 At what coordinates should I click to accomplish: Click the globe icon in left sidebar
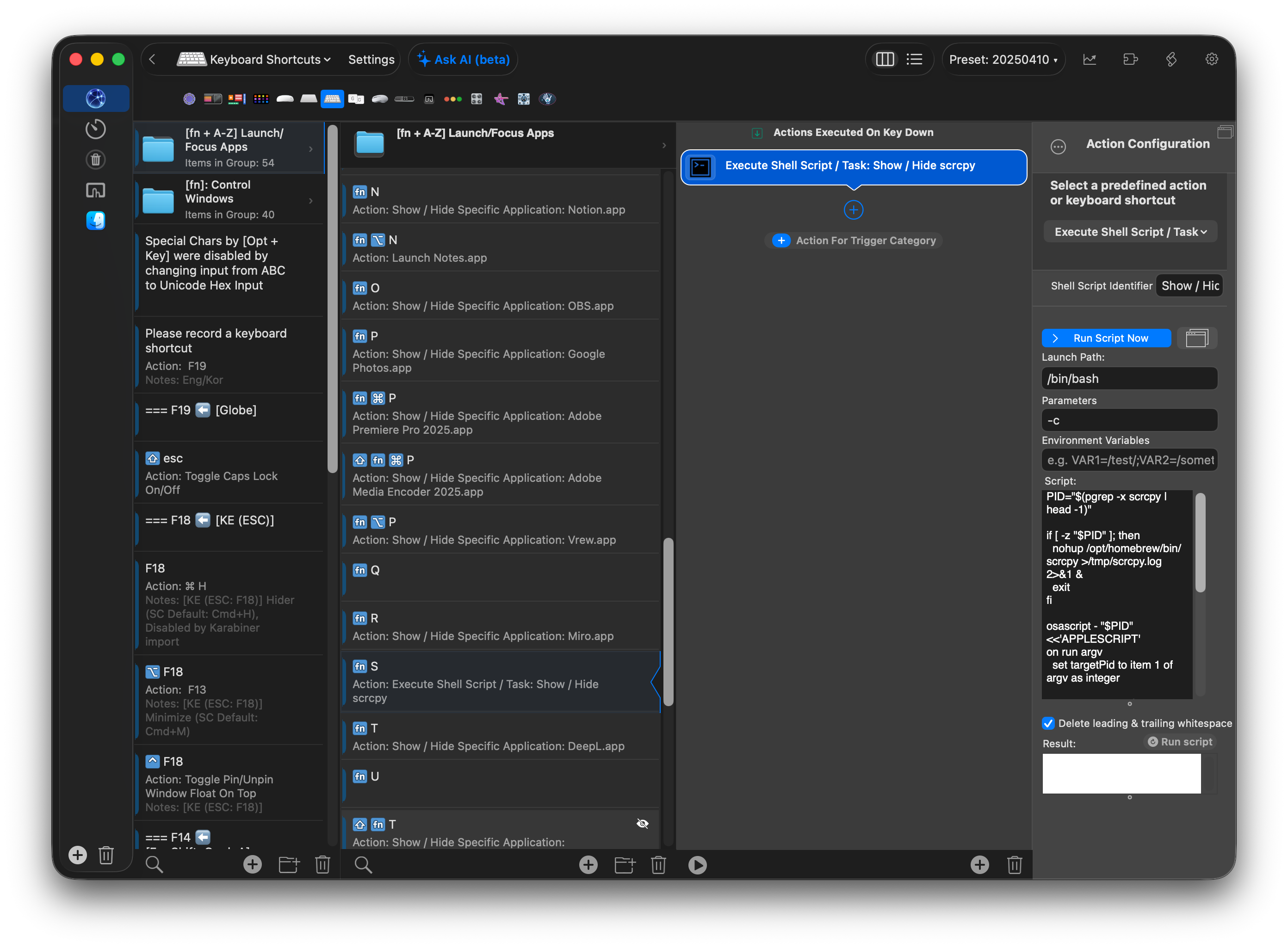96,98
